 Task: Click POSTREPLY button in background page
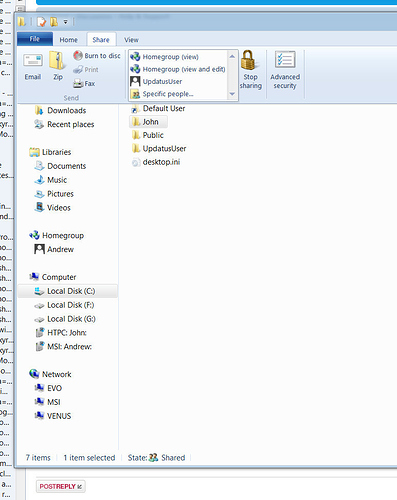61,487
